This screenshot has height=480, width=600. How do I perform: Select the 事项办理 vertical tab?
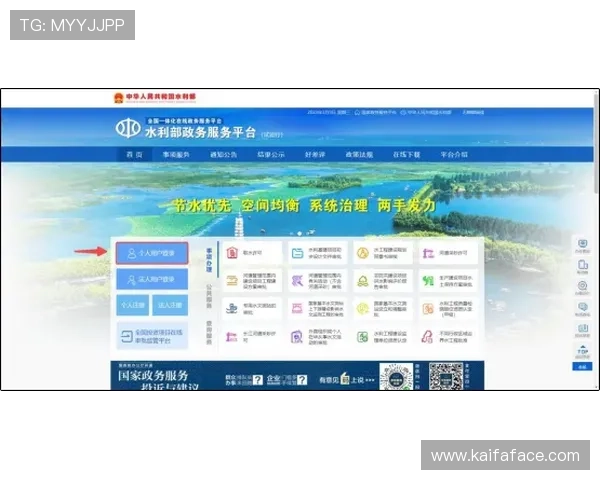209,260
